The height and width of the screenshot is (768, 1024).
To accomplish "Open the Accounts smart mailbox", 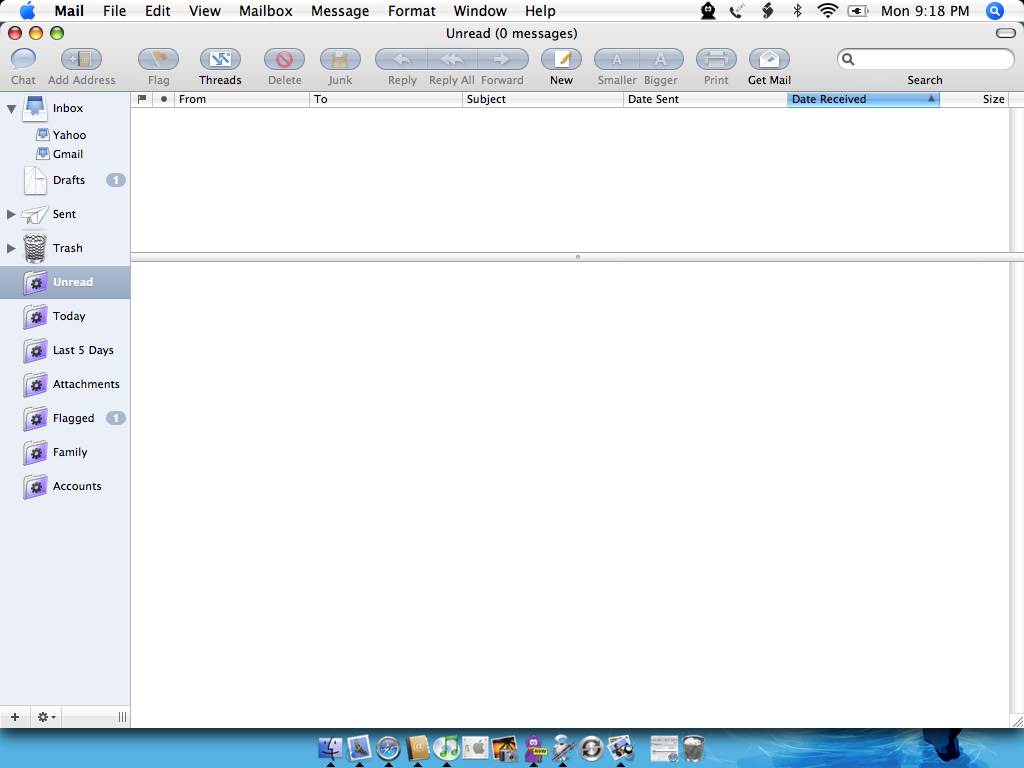I will pos(76,486).
